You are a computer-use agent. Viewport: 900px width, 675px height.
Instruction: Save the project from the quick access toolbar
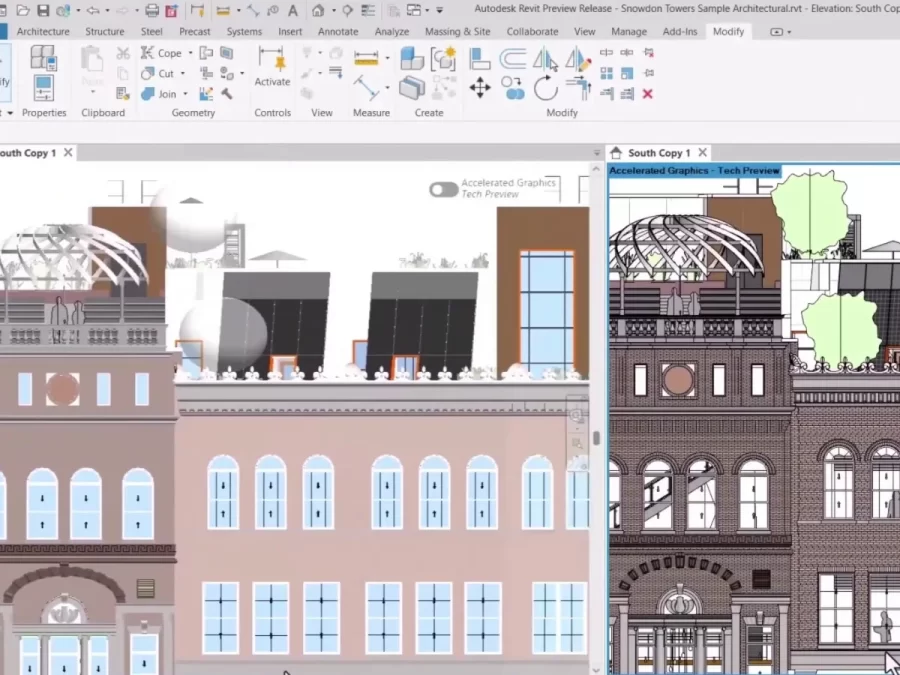pos(43,9)
